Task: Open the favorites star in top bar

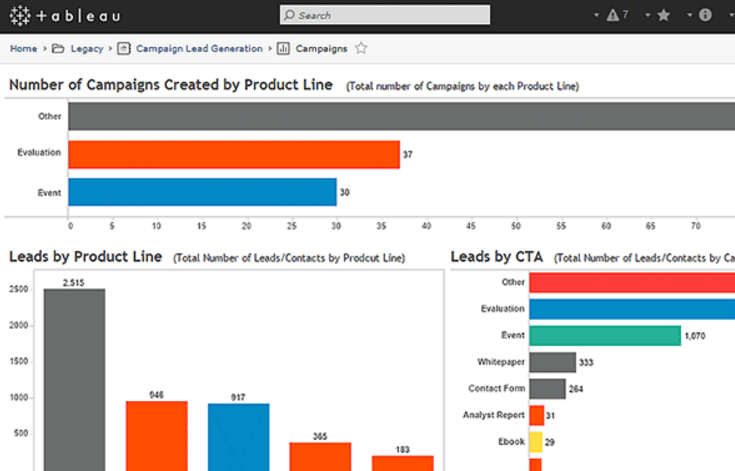Action: 664,15
